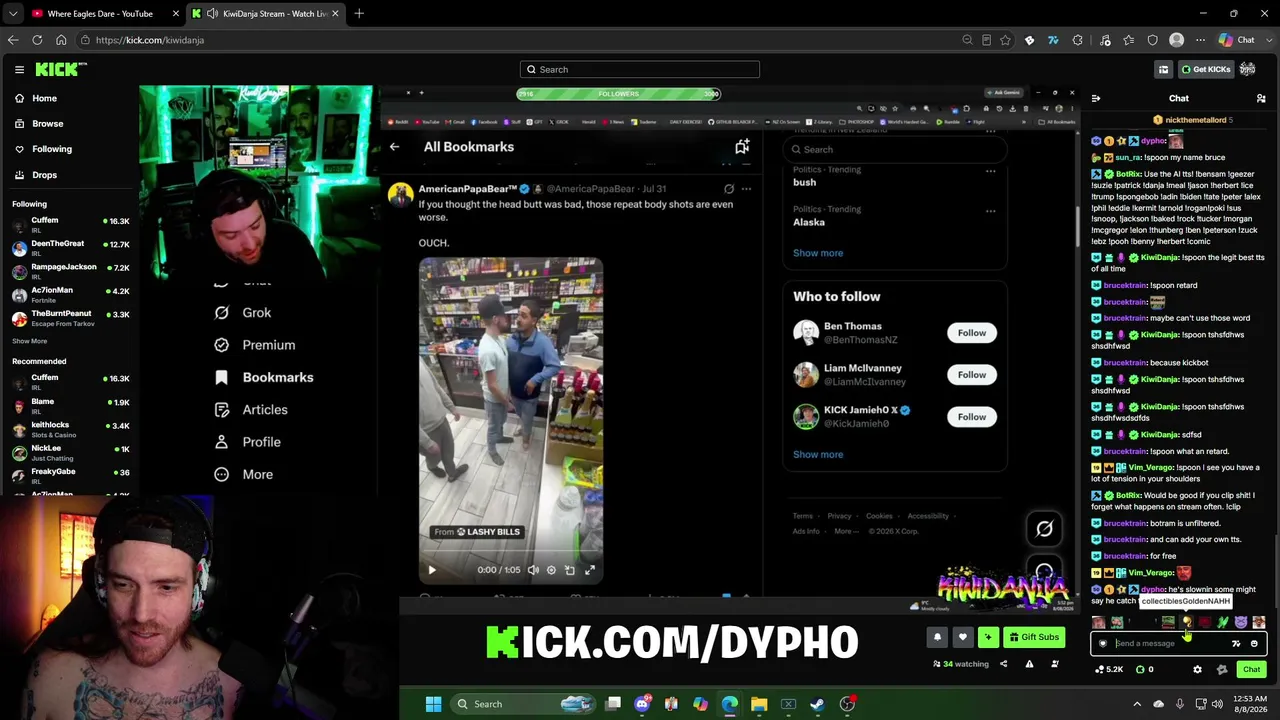Go back from All Bookmarks
1280x720 pixels.
click(x=395, y=147)
